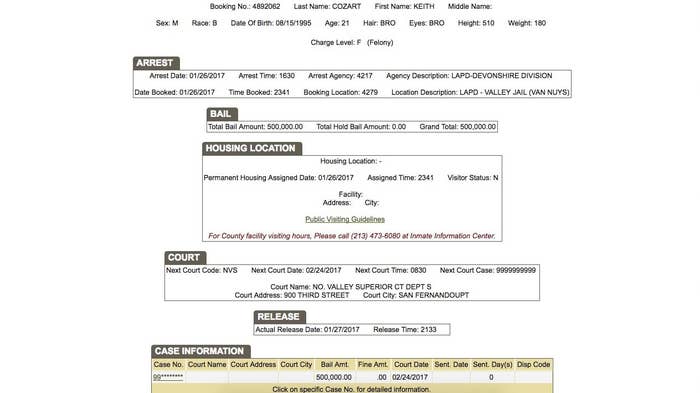
Task: Click the Sent. Day(s) column header
Action: [492, 365]
